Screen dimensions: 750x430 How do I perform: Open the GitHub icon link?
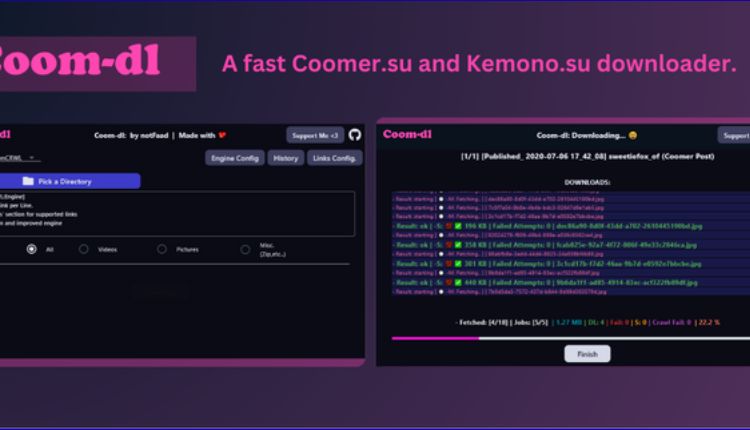[354, 135]
